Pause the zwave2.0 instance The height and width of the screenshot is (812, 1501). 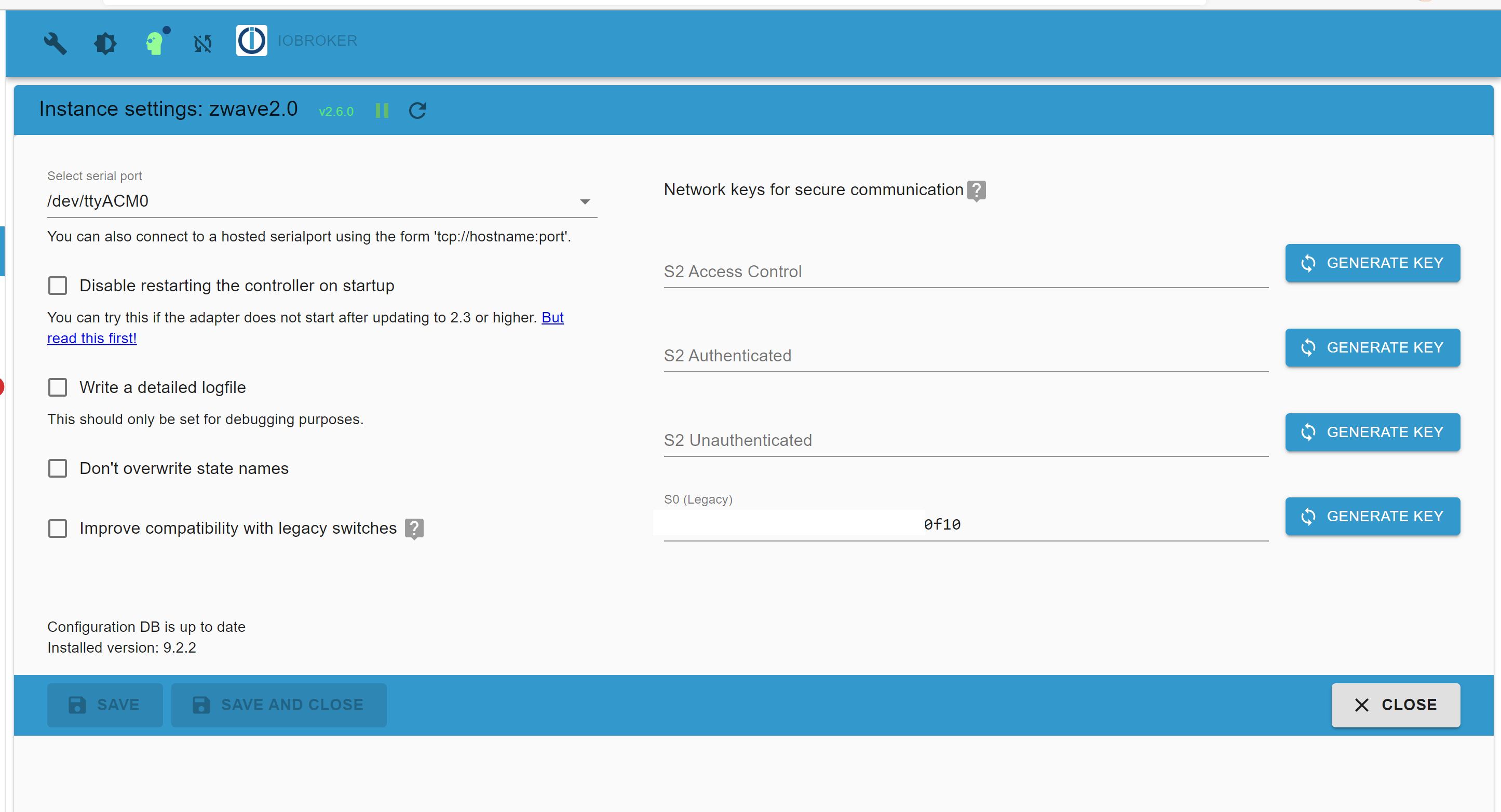[382, 110]
